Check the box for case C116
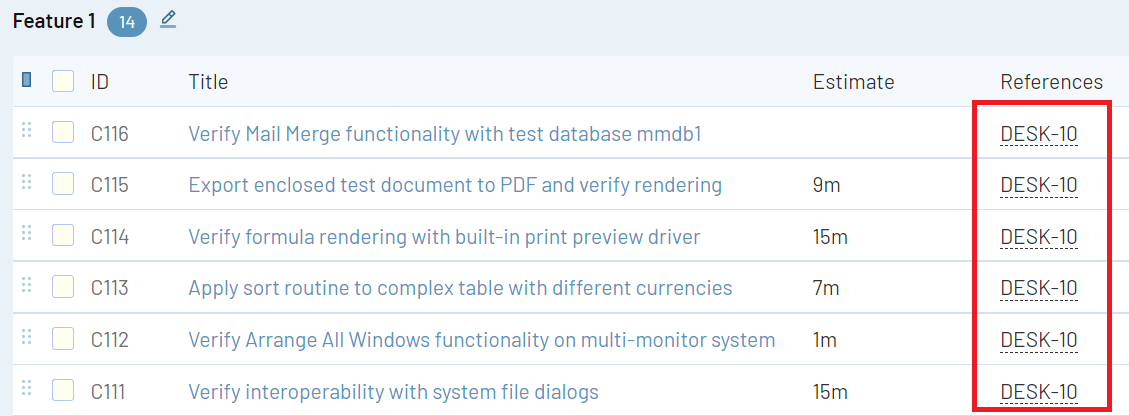Viewport: 1129px width, 416px height. tap(63, 132)
